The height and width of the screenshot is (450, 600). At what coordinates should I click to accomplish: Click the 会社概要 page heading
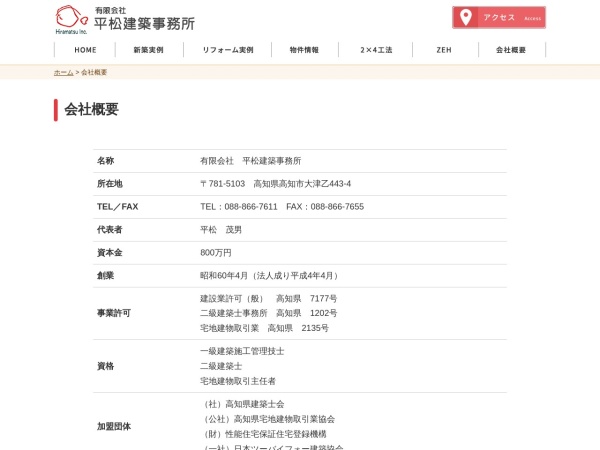point(91,109)
